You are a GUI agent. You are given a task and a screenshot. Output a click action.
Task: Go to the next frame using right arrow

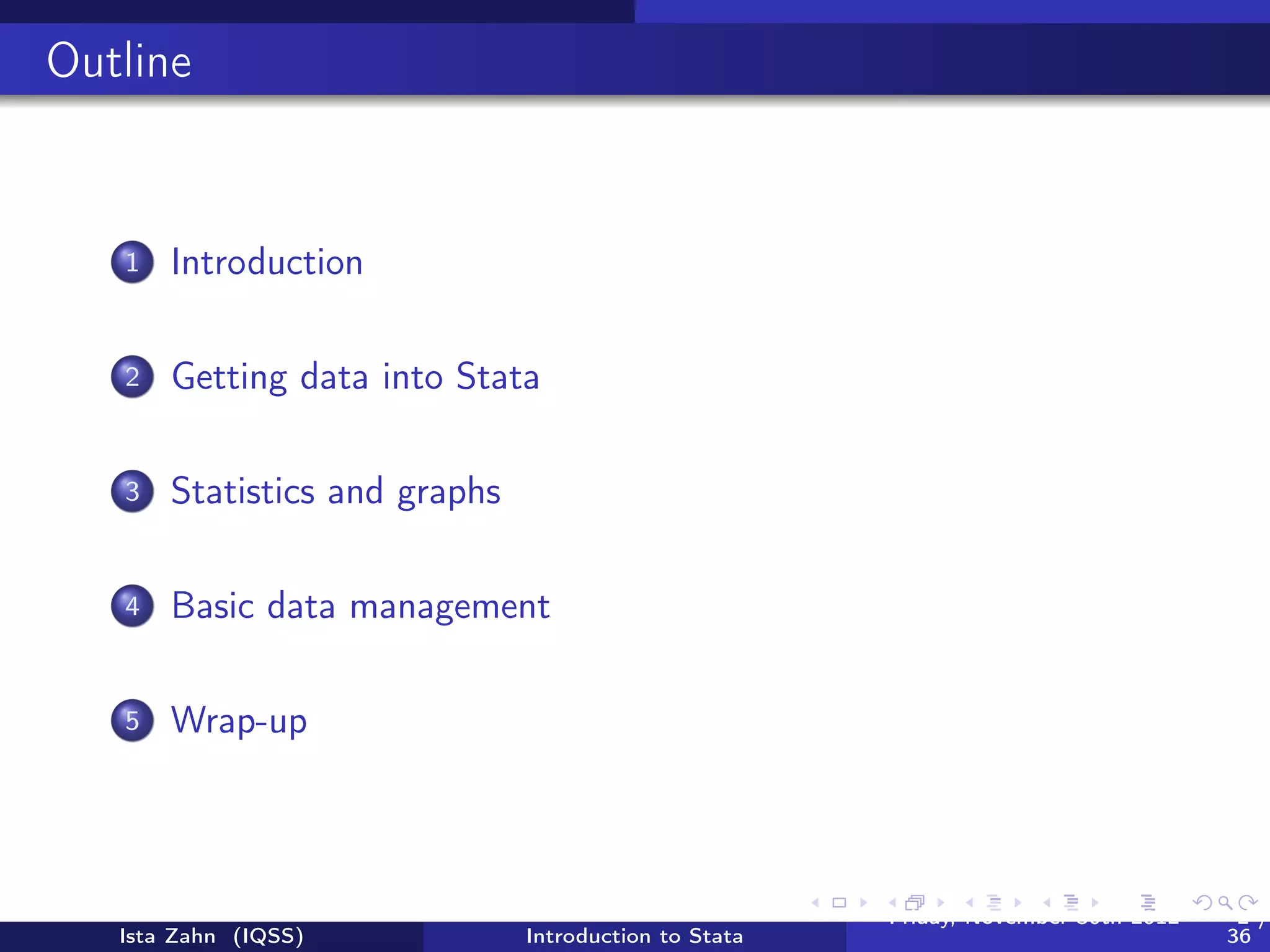[x=941, y=903]
